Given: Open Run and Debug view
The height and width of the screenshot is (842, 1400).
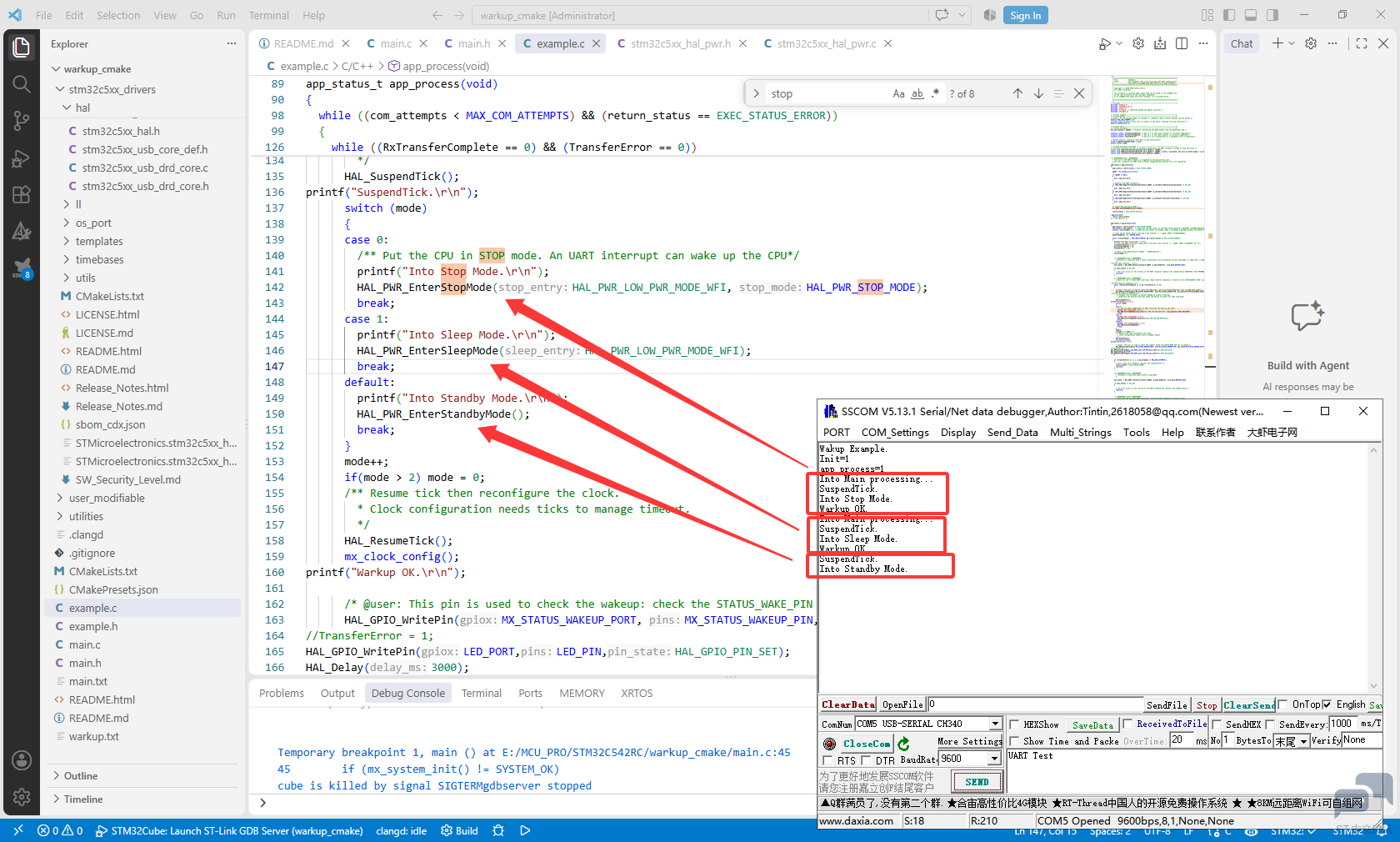Looking at the screenshot, I should click(x=22, y=158).
